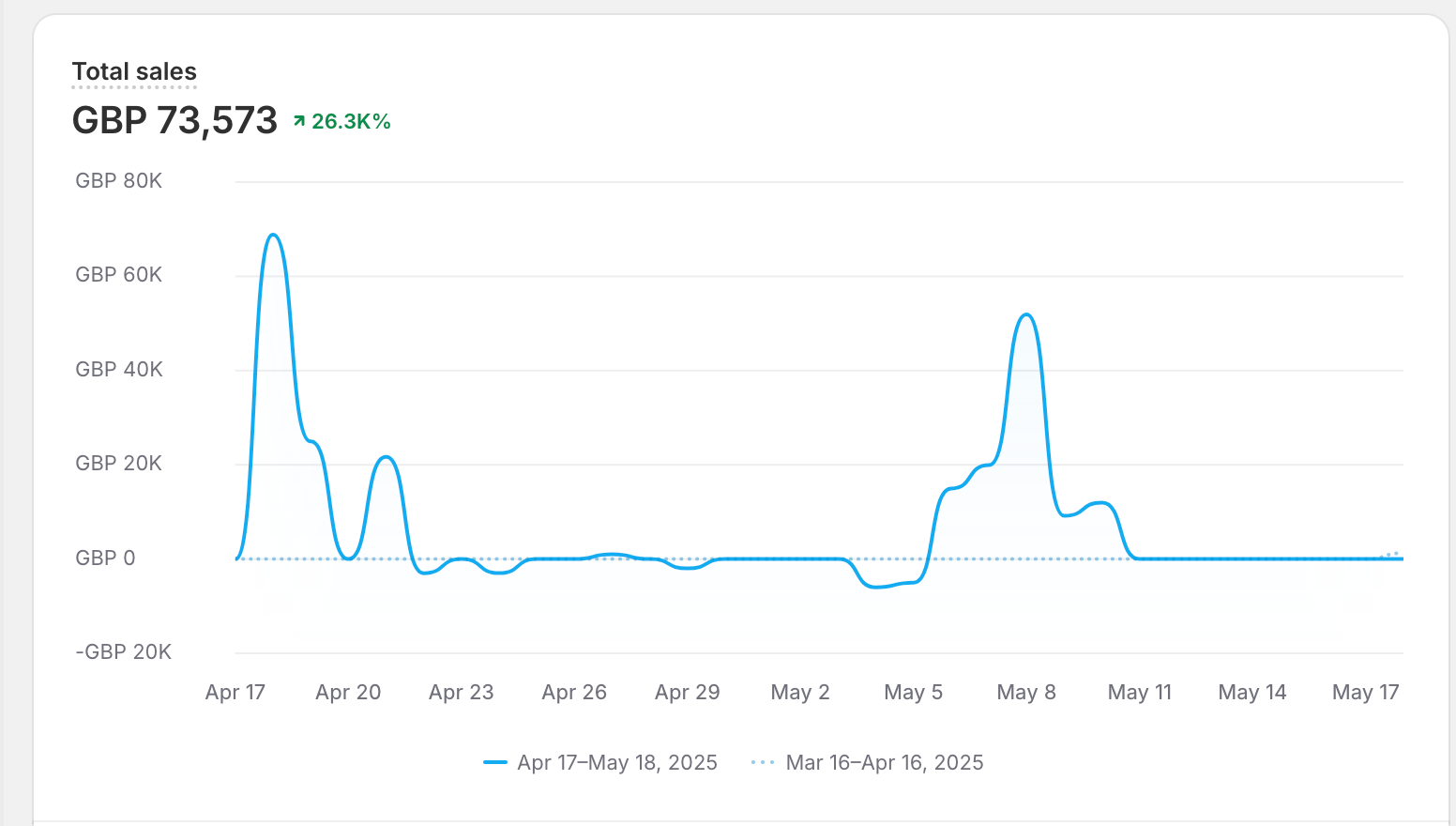This screenshot has width=1456, height=826.
Task: Click the GBP 0 y-axis label
Action: 106,558
